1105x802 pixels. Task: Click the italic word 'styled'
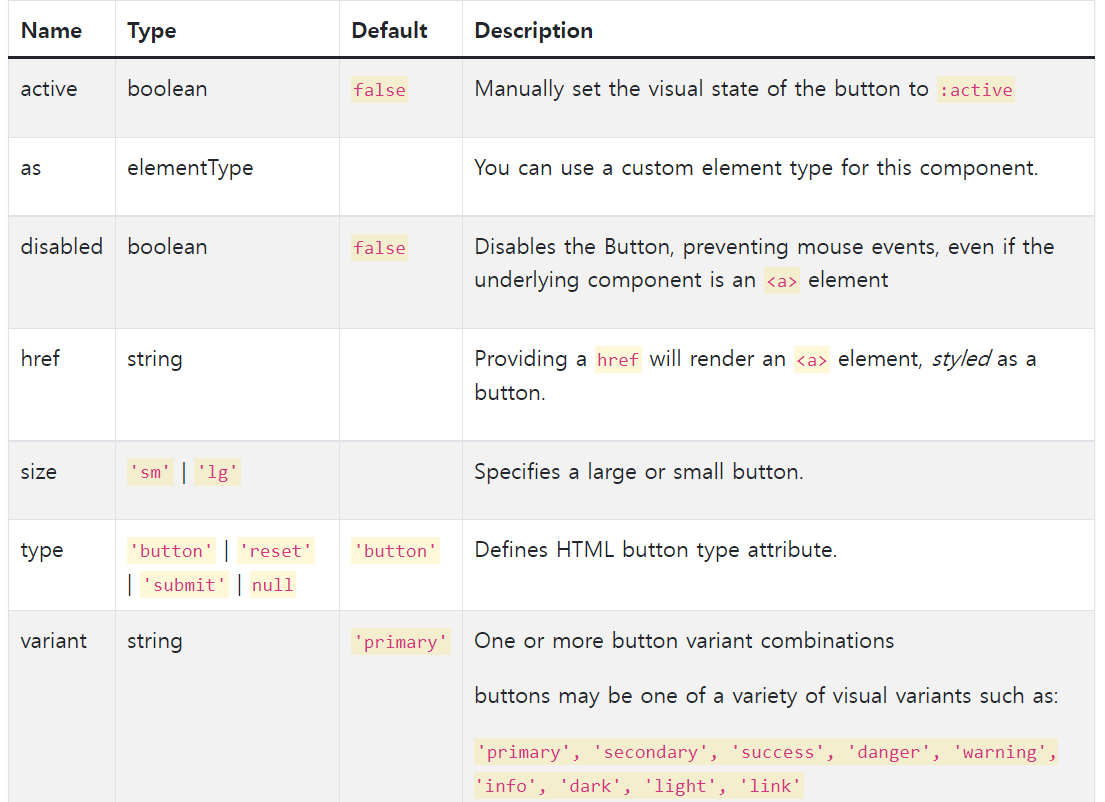pyautogui.click(x=960, y=358)
